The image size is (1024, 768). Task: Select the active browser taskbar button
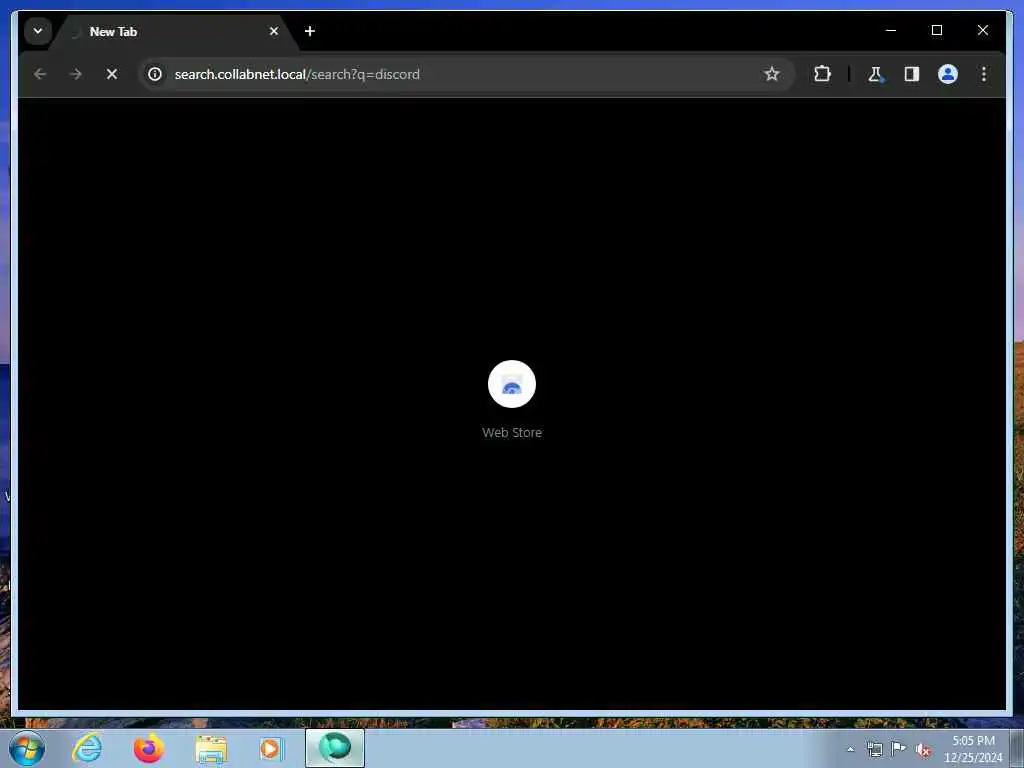click(x=335, y=748)
